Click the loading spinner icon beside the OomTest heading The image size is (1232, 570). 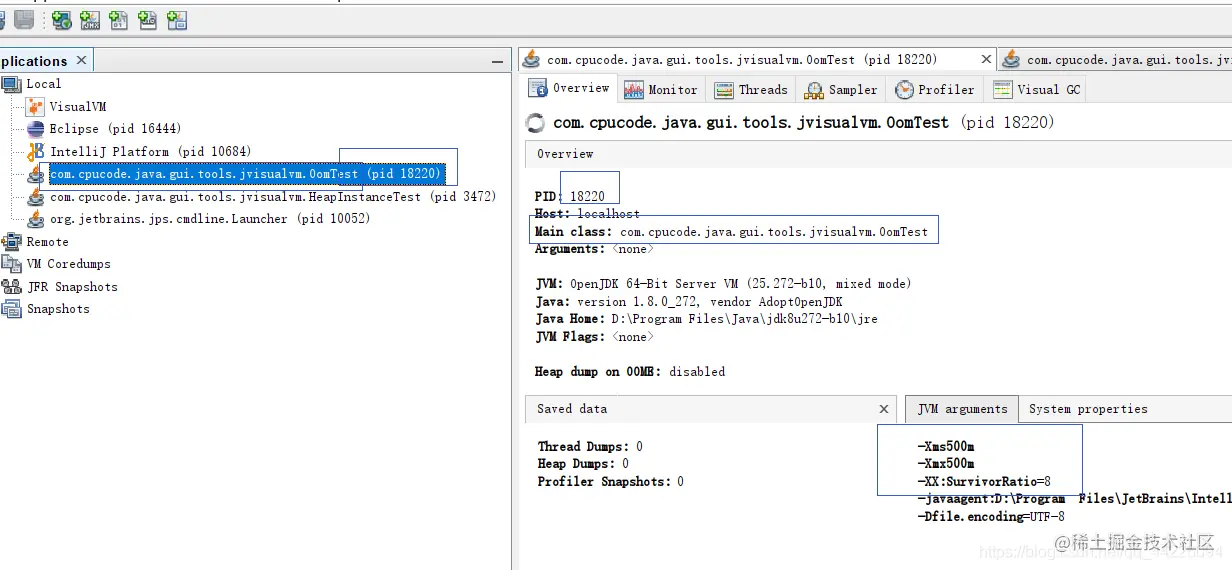[535, 123]
